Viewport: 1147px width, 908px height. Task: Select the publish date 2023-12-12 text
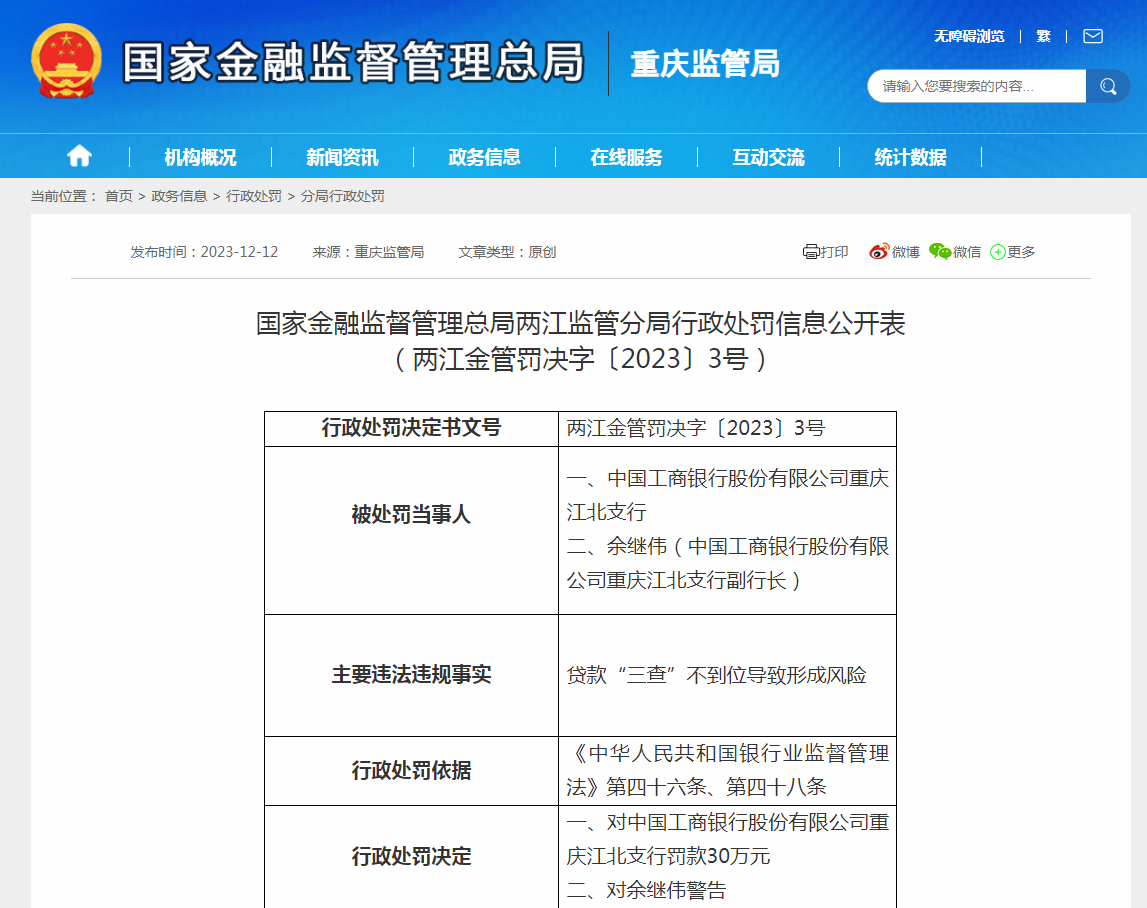tap(239, 252)
